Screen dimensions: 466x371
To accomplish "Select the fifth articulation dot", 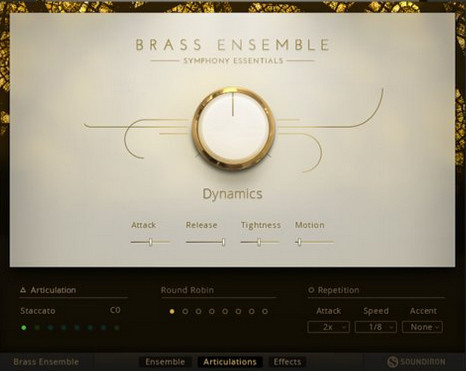I will click(x=77, y=328).
